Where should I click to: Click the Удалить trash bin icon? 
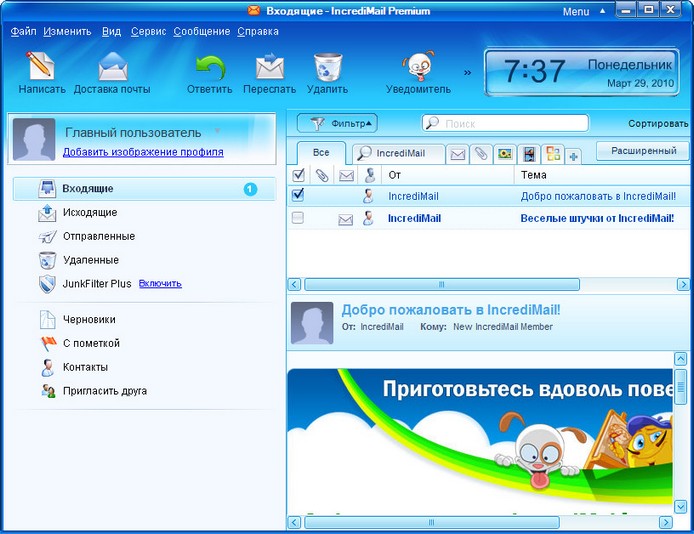coord(327,67)
